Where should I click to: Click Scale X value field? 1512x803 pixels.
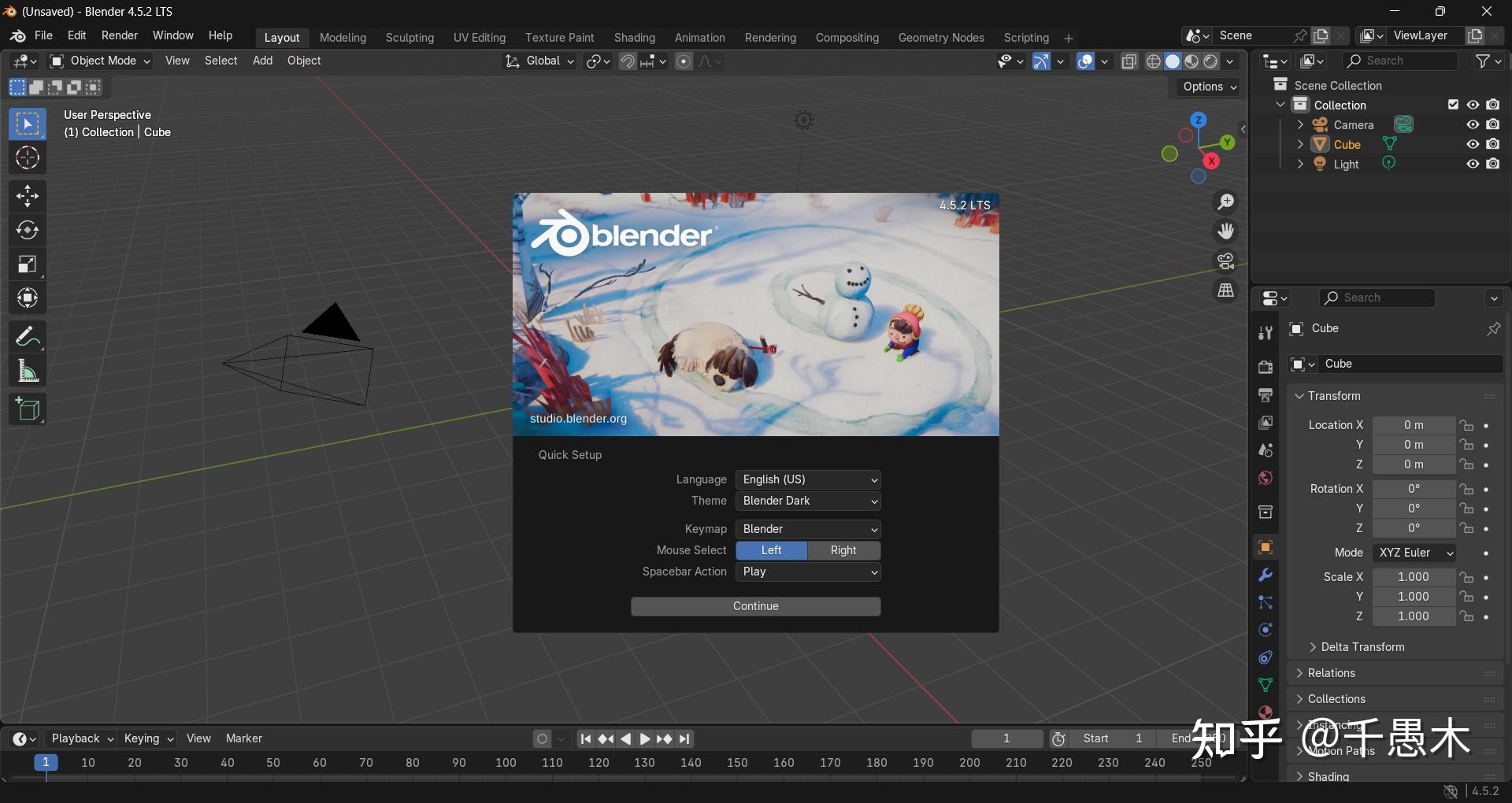click(1414, 577)
